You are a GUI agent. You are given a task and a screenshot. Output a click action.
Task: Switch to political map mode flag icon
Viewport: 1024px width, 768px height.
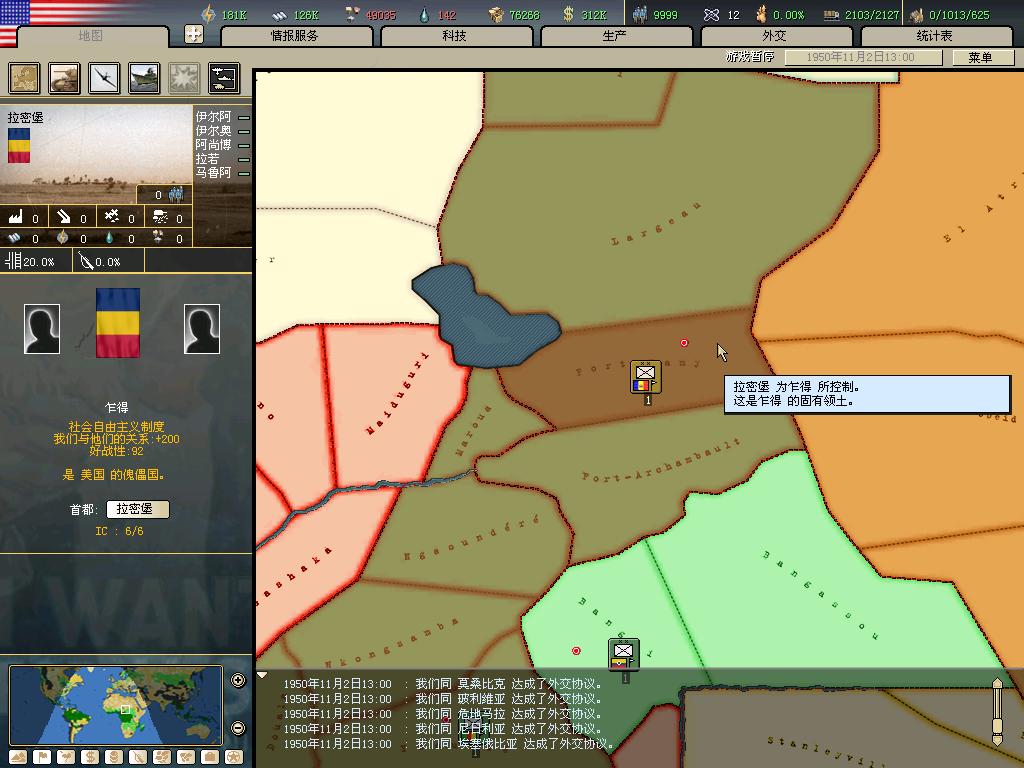click(42, 757)
